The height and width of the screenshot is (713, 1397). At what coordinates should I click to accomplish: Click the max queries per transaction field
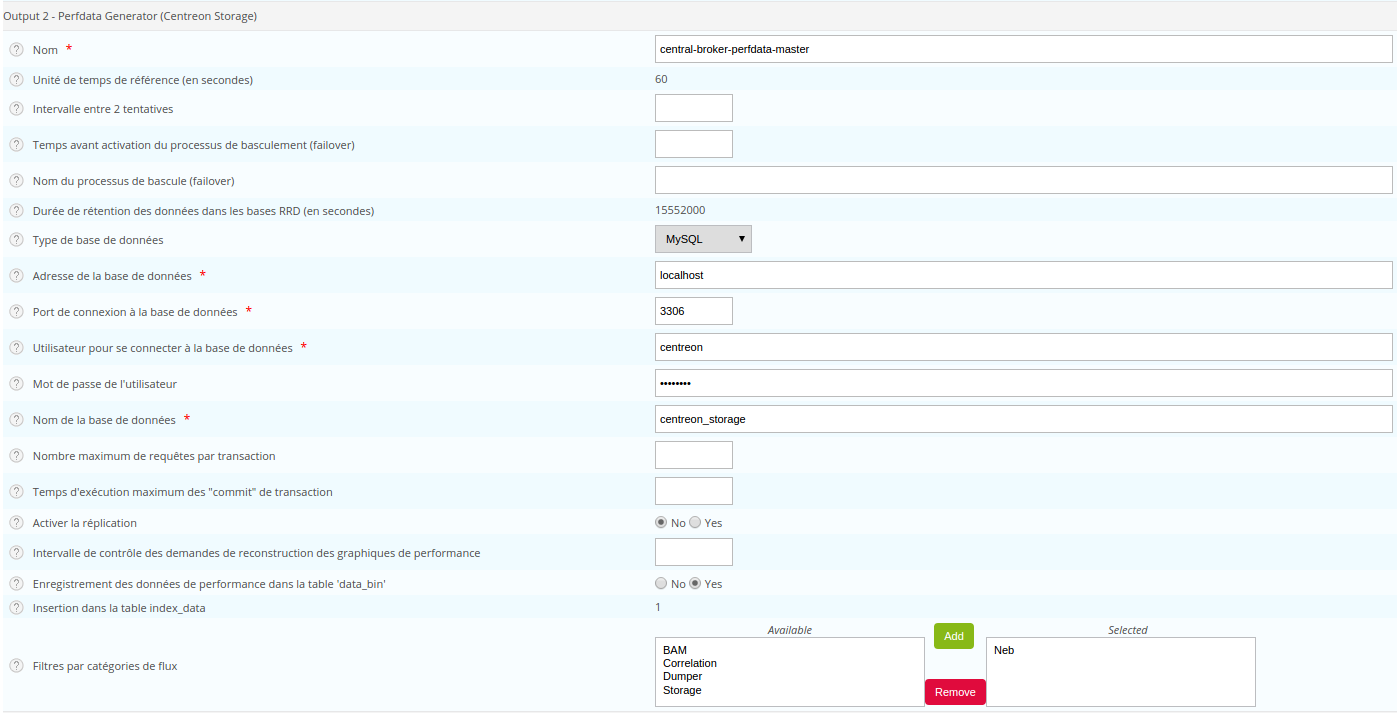(694, 455)
